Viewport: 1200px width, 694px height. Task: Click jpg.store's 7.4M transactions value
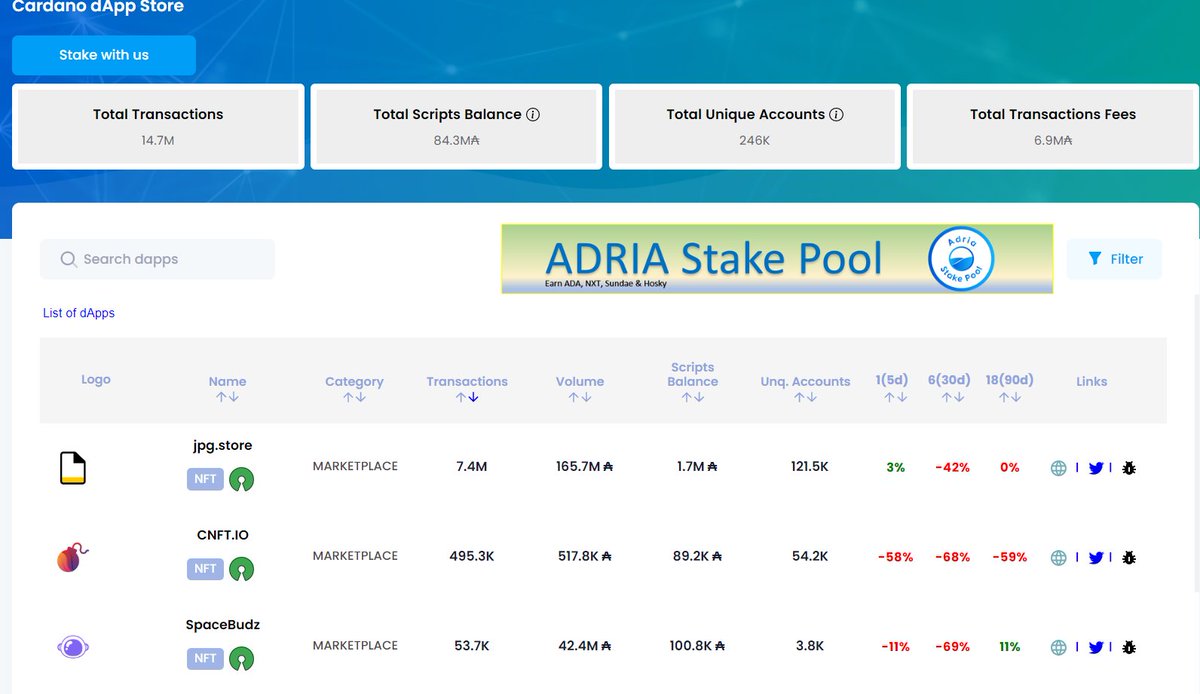pos(471,467)
